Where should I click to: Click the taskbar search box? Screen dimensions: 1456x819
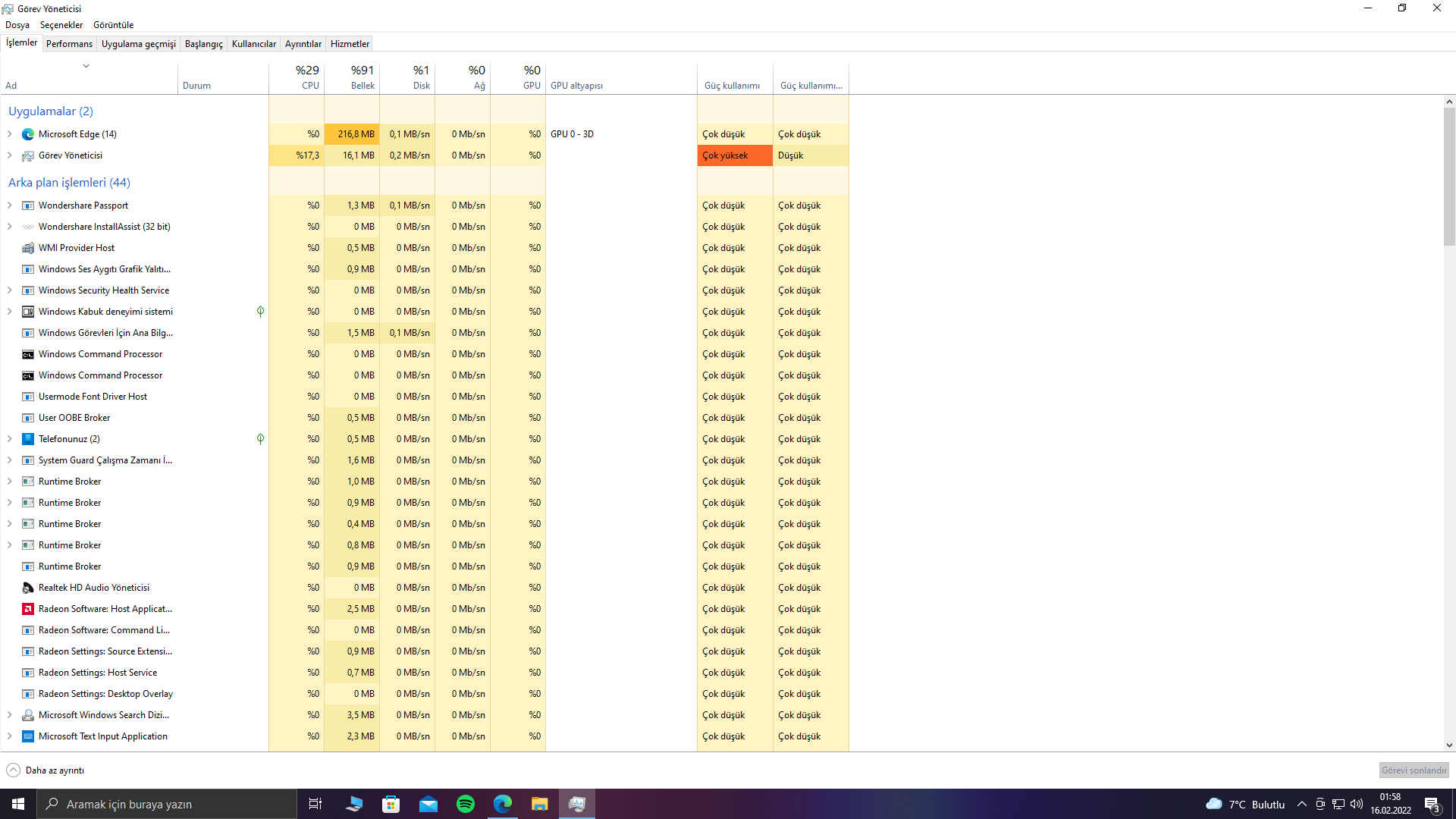pyautogui.click(x=167, y=804)
